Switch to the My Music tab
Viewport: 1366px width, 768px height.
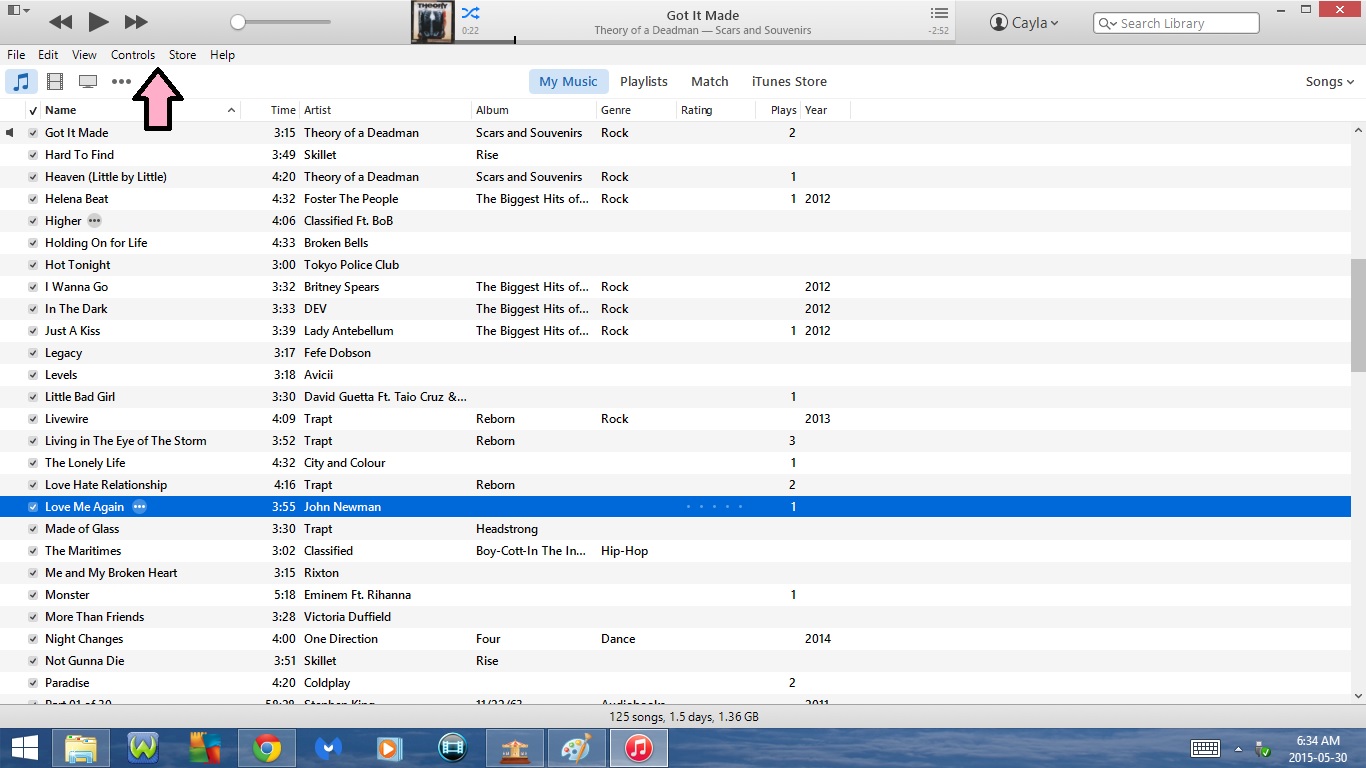568,82
